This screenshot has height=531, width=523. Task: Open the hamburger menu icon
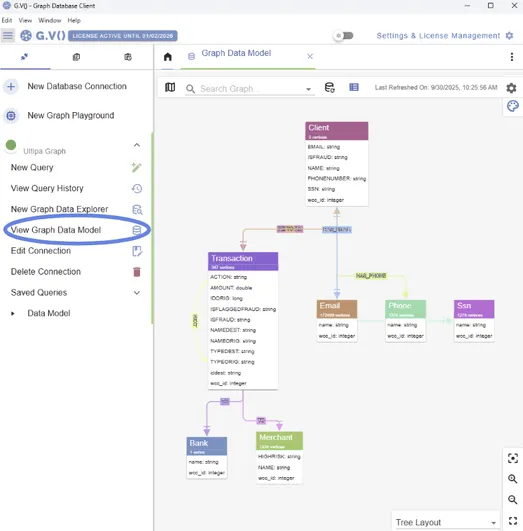point(8,35)
